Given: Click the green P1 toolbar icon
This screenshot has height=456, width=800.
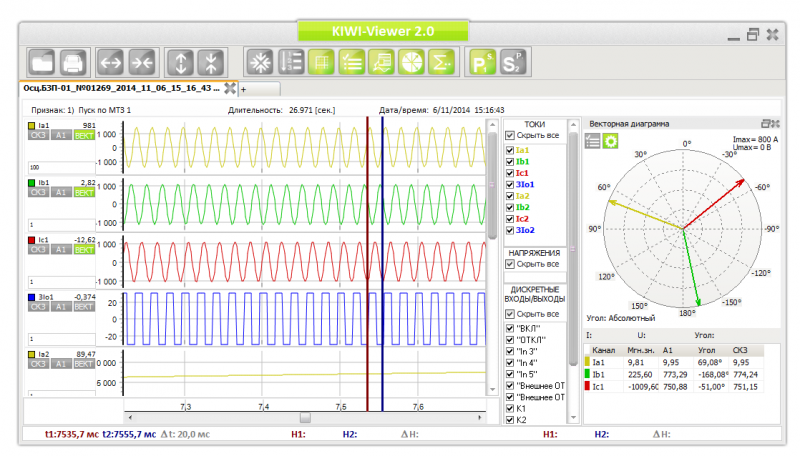Looking at the screenshot, I should [x=483, y=63].
